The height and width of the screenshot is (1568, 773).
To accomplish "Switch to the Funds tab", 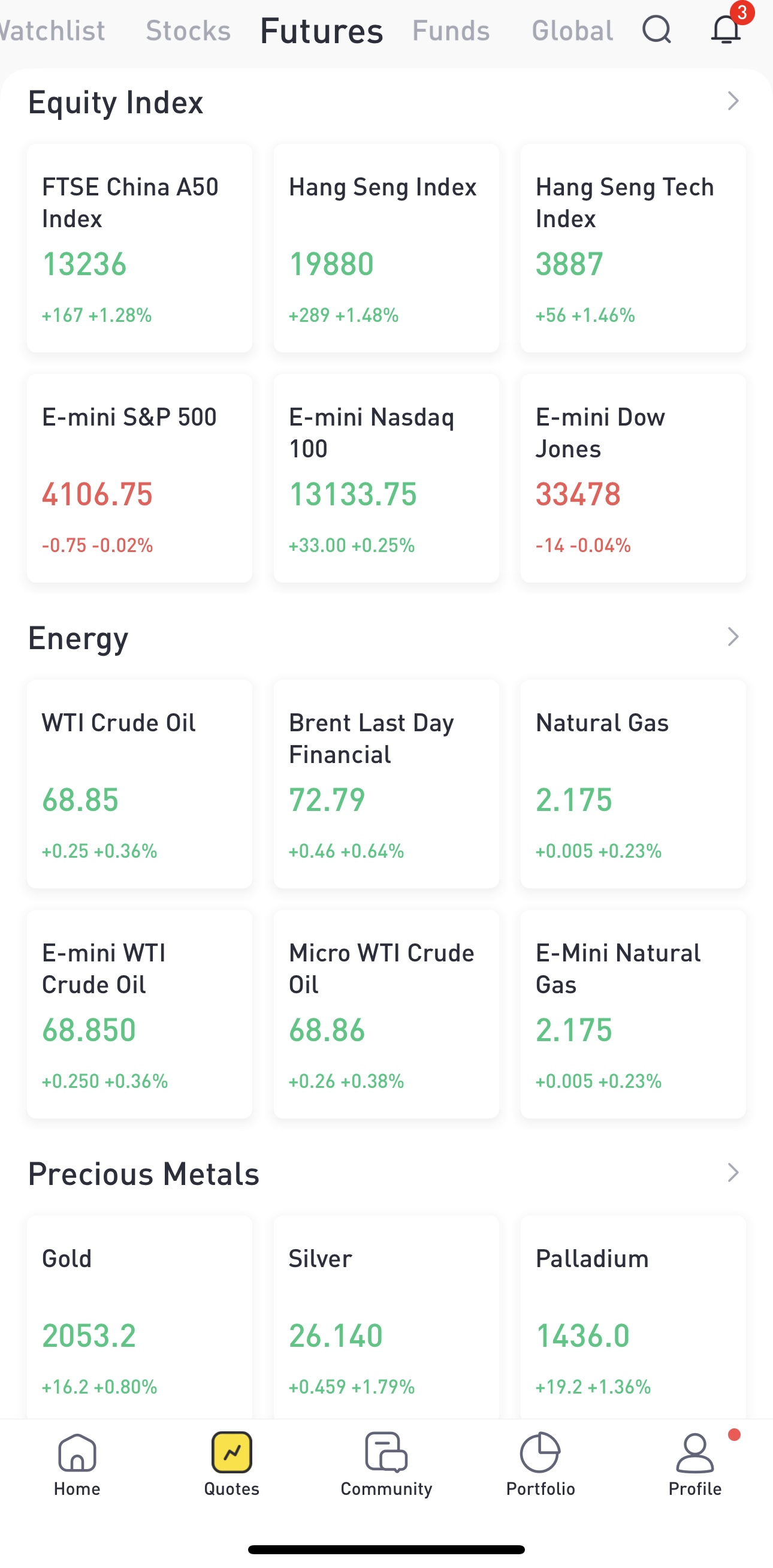I will pyautogui.click(x=451, y=31).
